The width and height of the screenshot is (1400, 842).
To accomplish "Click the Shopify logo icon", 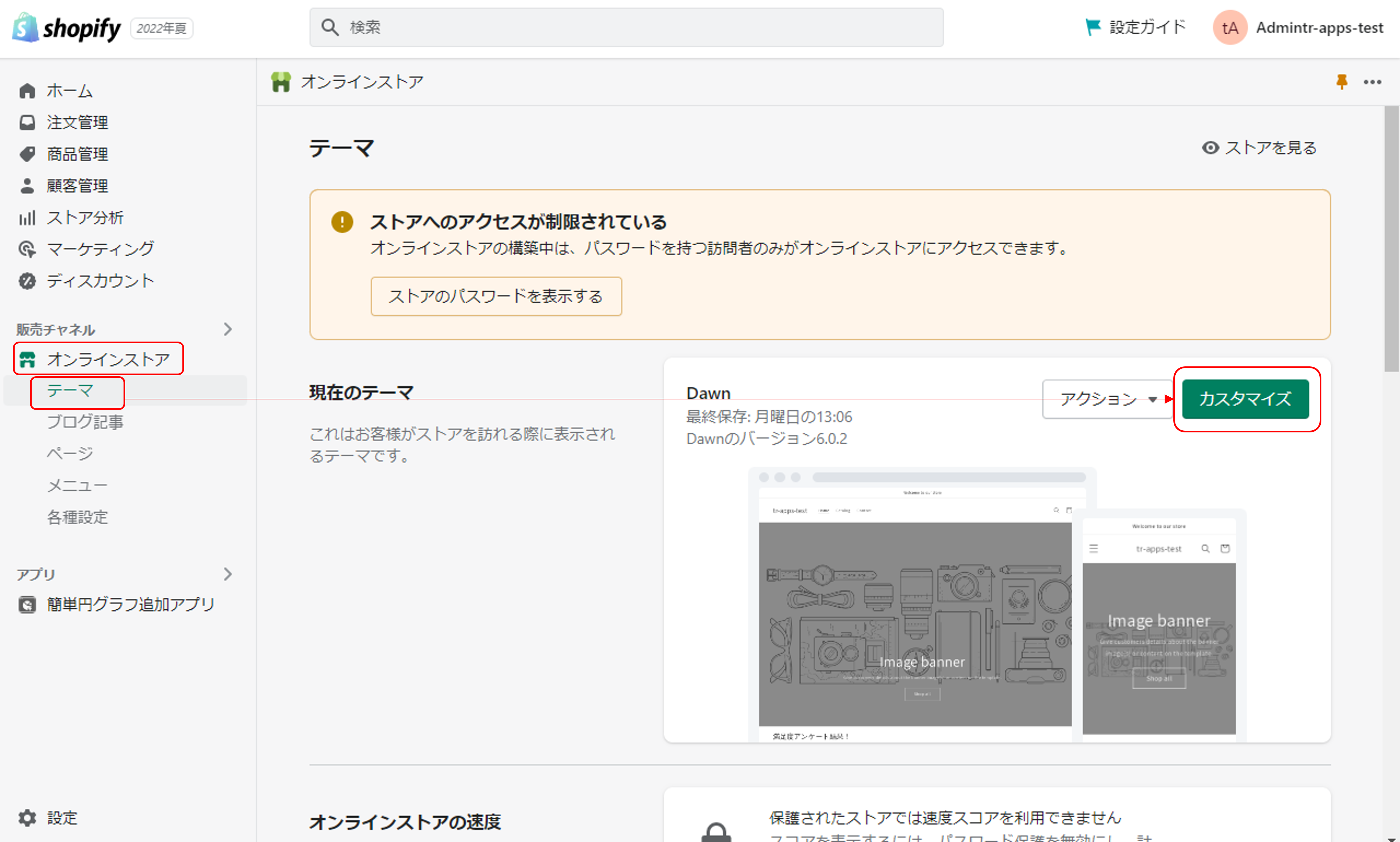I will tap(25, 28).
